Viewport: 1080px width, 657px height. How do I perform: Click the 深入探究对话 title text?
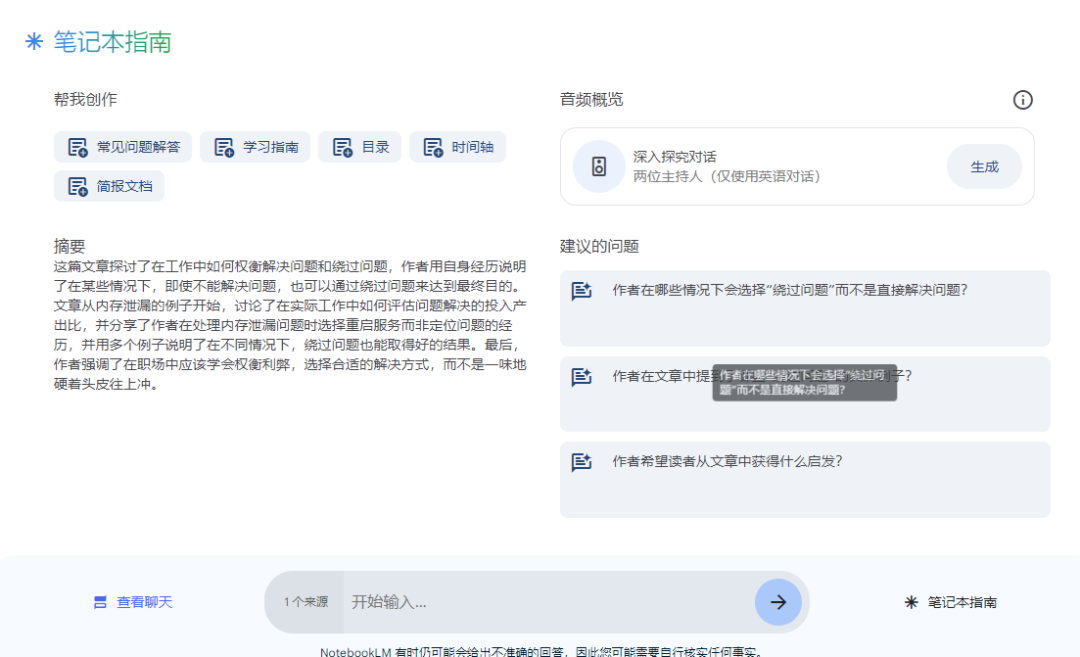click(675, 157)
